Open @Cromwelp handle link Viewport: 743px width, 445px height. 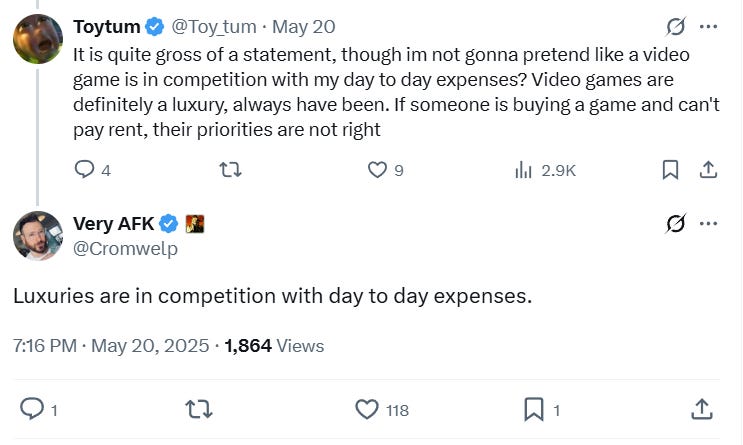click(126, 249)
